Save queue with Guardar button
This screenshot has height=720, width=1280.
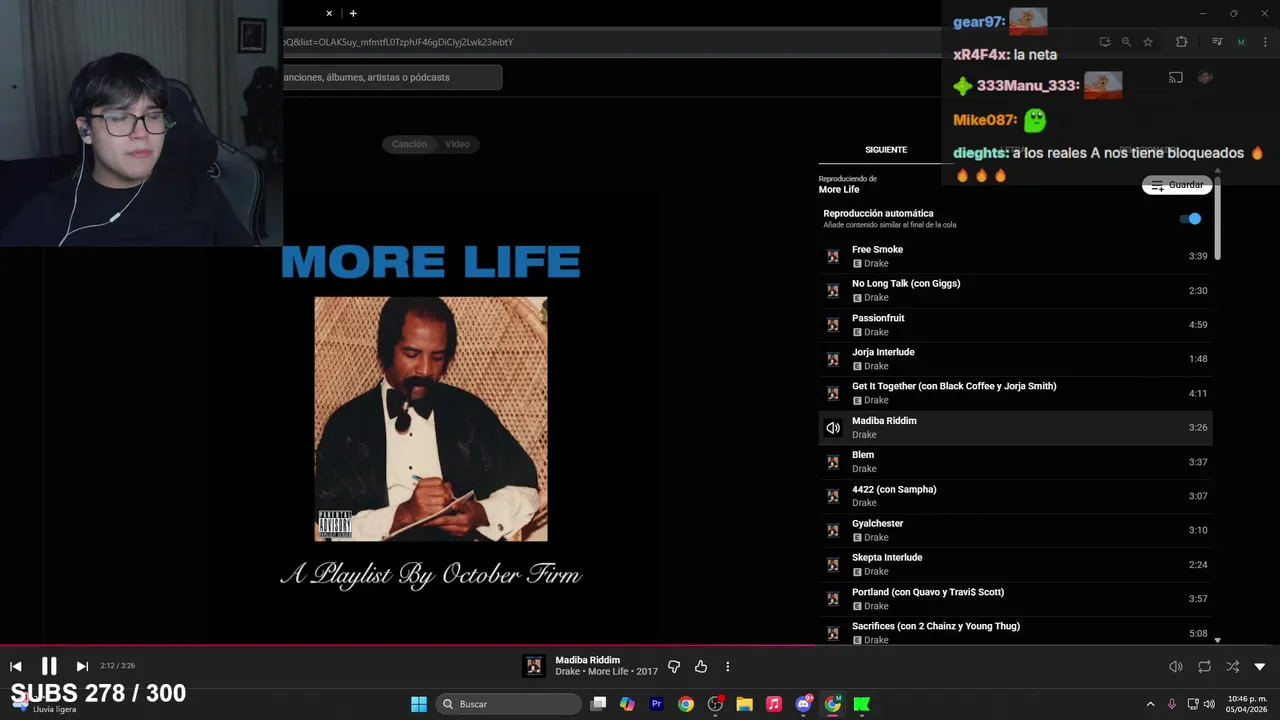(x=1177, y=185)
